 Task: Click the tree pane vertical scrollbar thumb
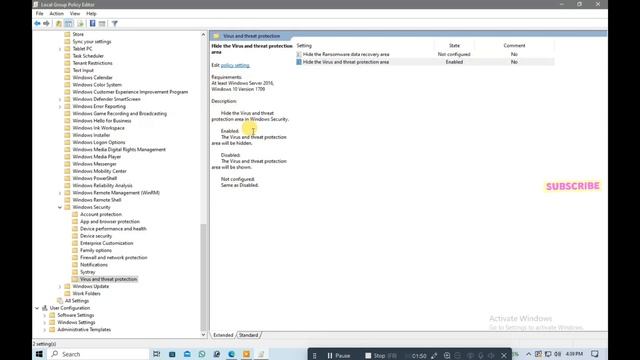click(203, 278)
